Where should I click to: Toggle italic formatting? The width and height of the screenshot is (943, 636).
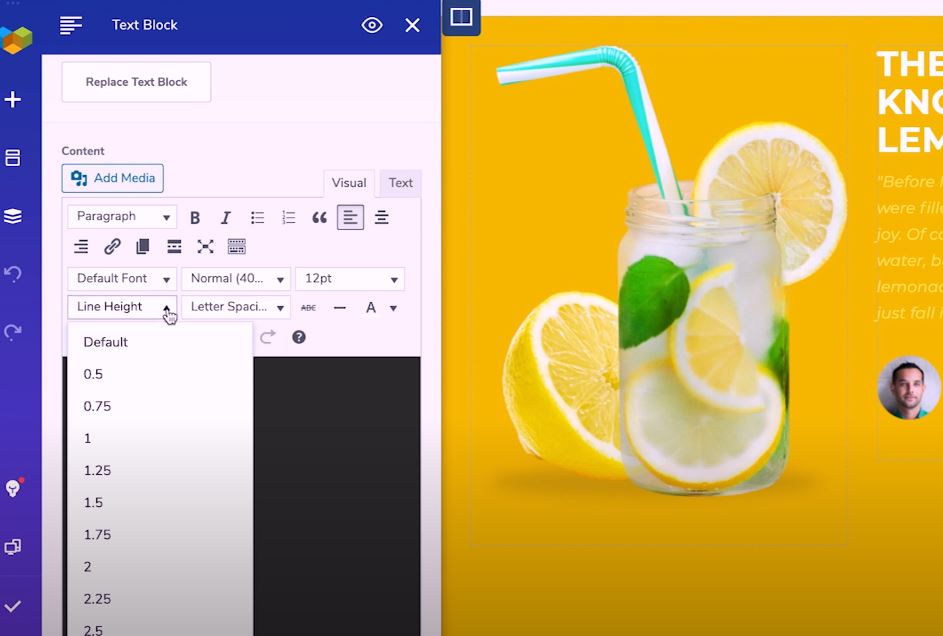tap(226, 218)
